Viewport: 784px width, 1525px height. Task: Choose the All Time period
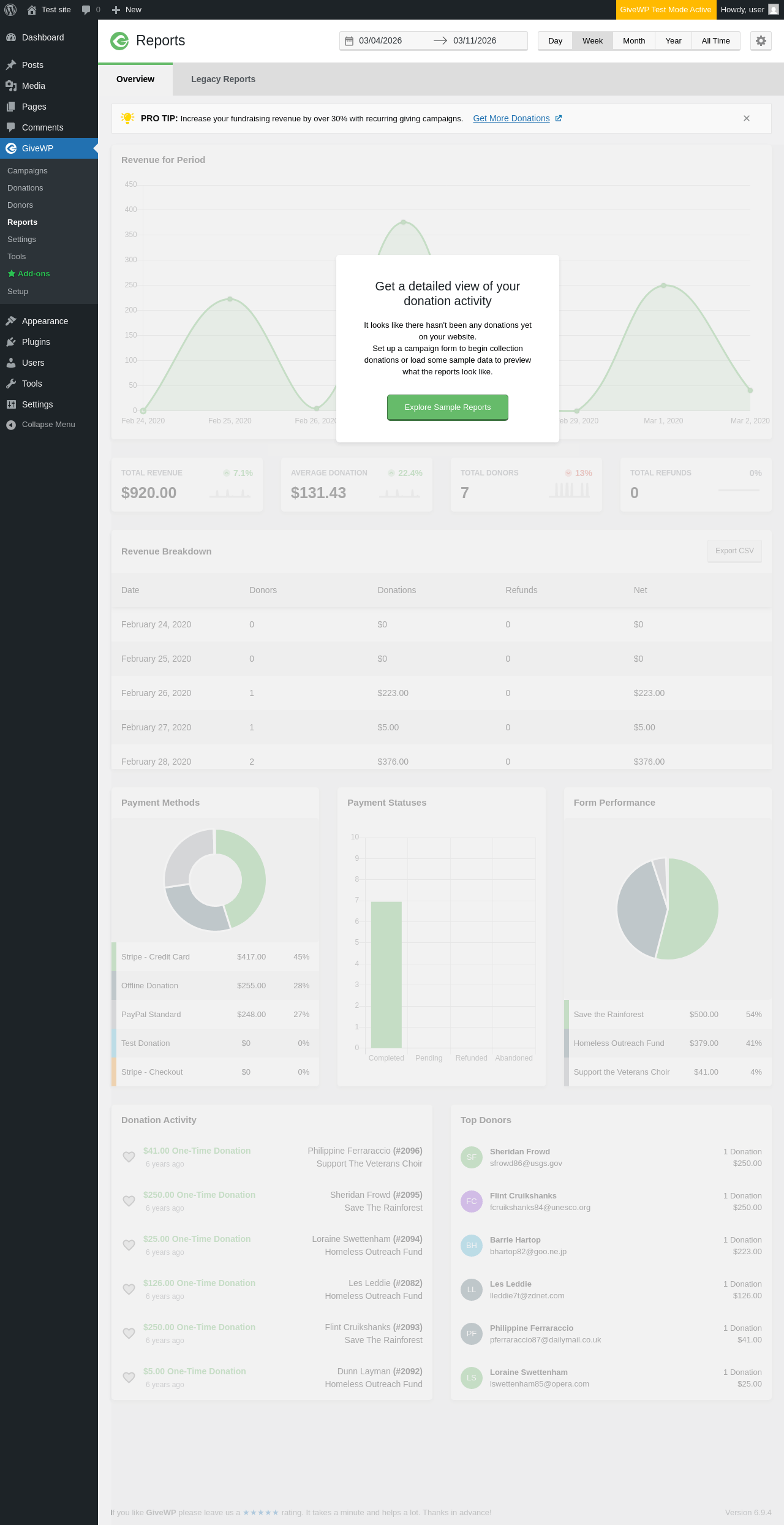tap(715, 40)
